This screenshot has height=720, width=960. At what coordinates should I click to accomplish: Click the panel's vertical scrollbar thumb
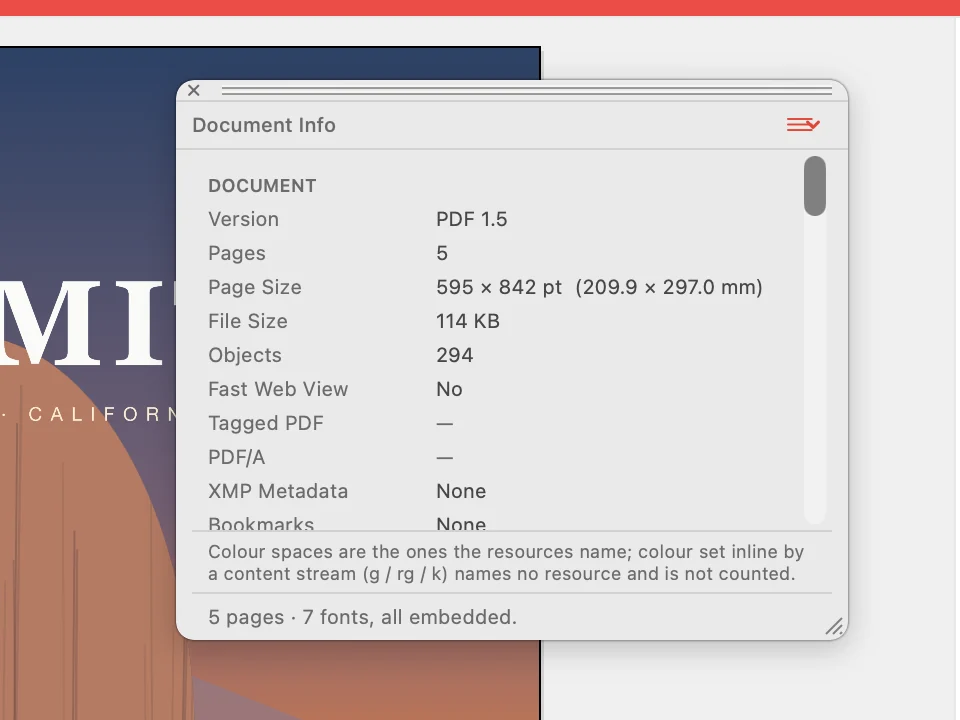pyautogui.click(x=815, y=186)
